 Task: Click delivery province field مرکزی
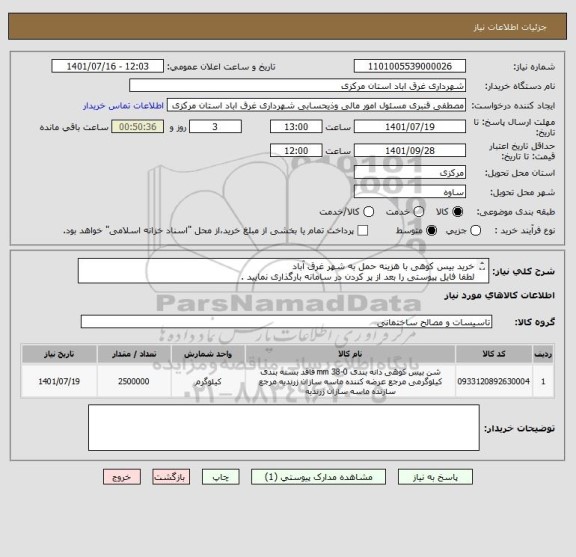tap(410, 172)
